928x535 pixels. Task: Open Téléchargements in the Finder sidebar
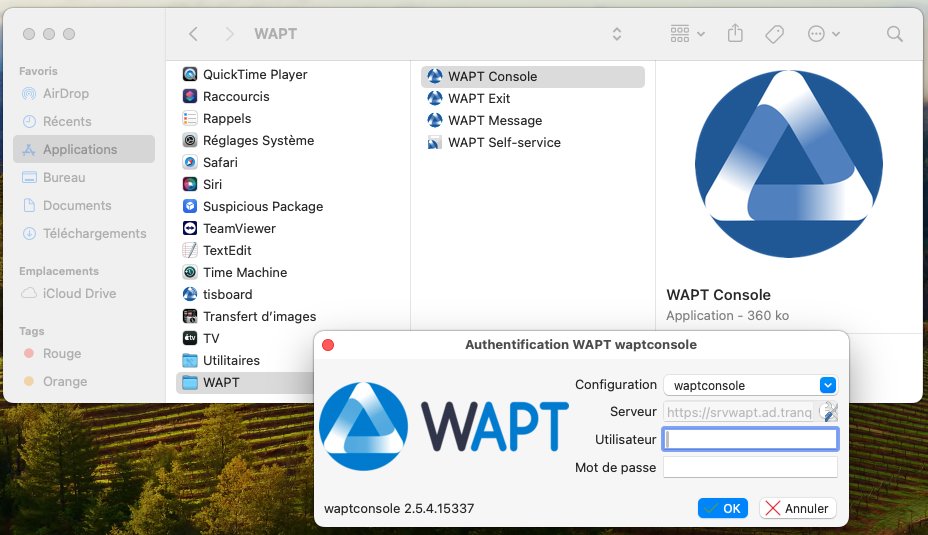tap(83, 233)
